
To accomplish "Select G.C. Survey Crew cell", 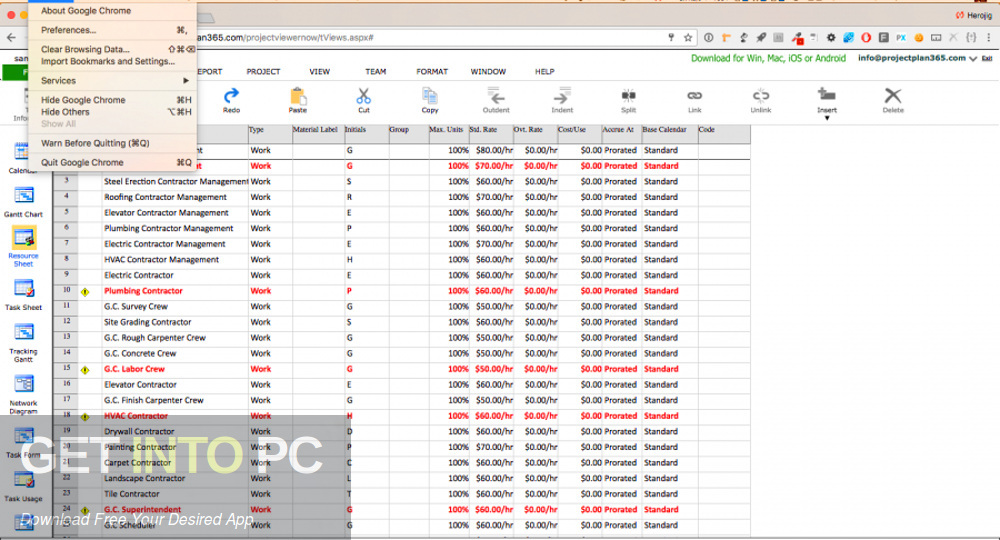I will (x=175, y=307).
